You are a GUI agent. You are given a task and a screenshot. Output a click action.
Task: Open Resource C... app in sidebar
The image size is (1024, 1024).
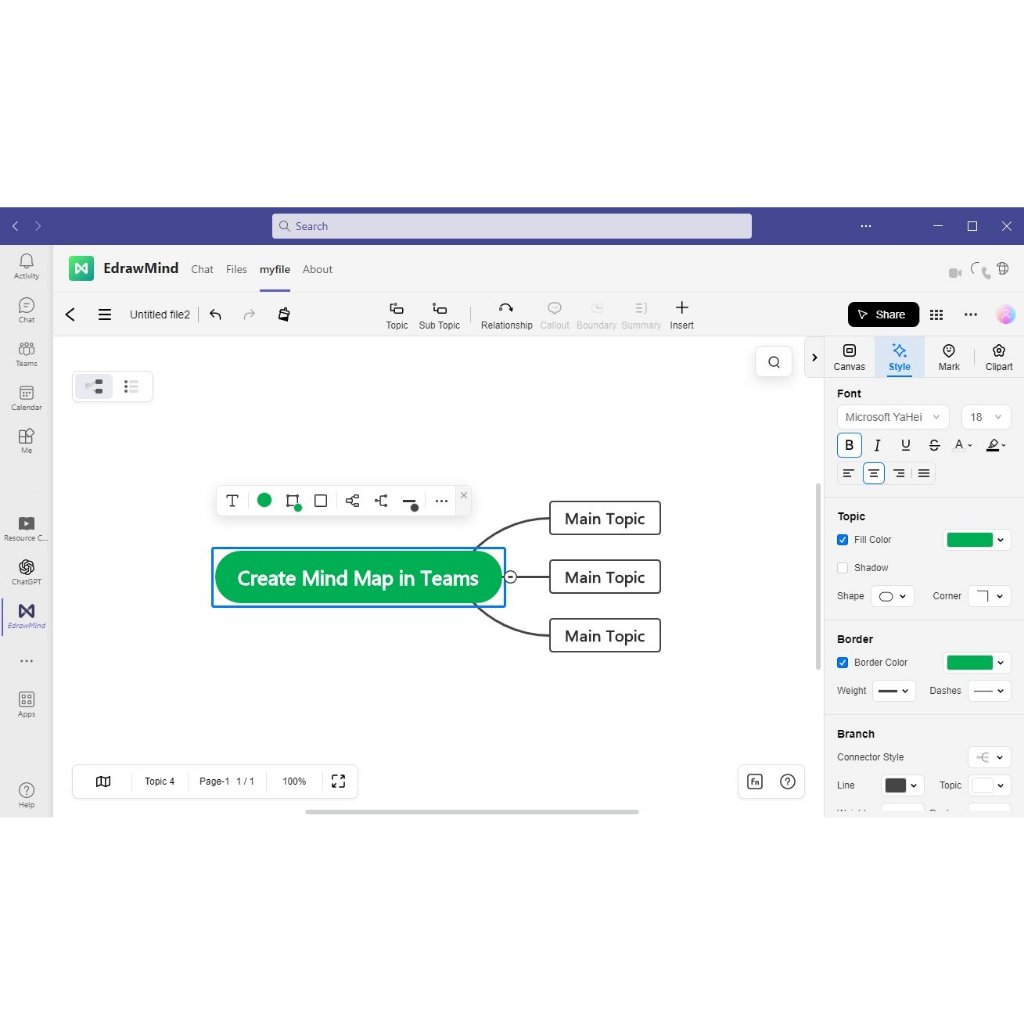[x=26, y=528]
